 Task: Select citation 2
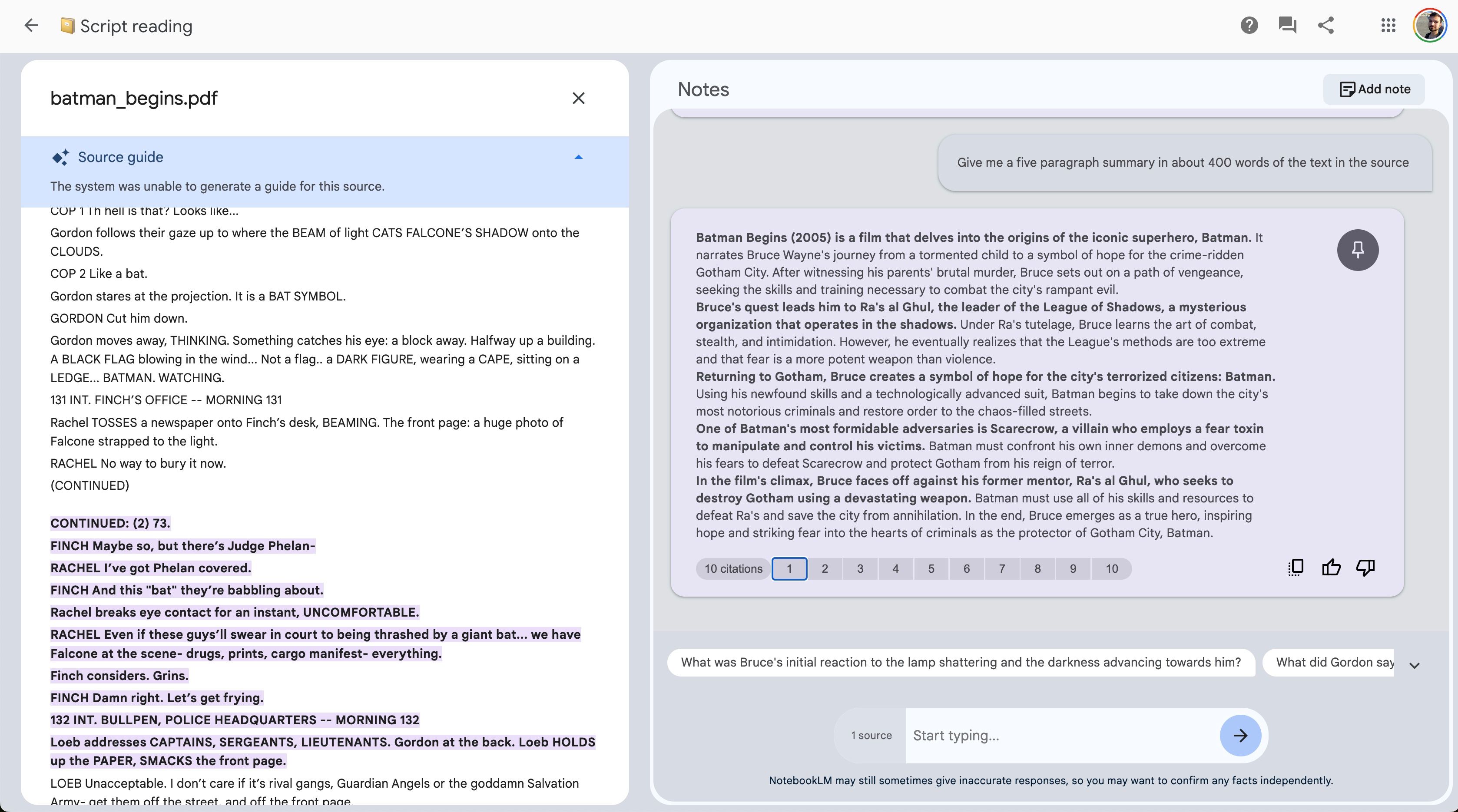pos(825,569)
